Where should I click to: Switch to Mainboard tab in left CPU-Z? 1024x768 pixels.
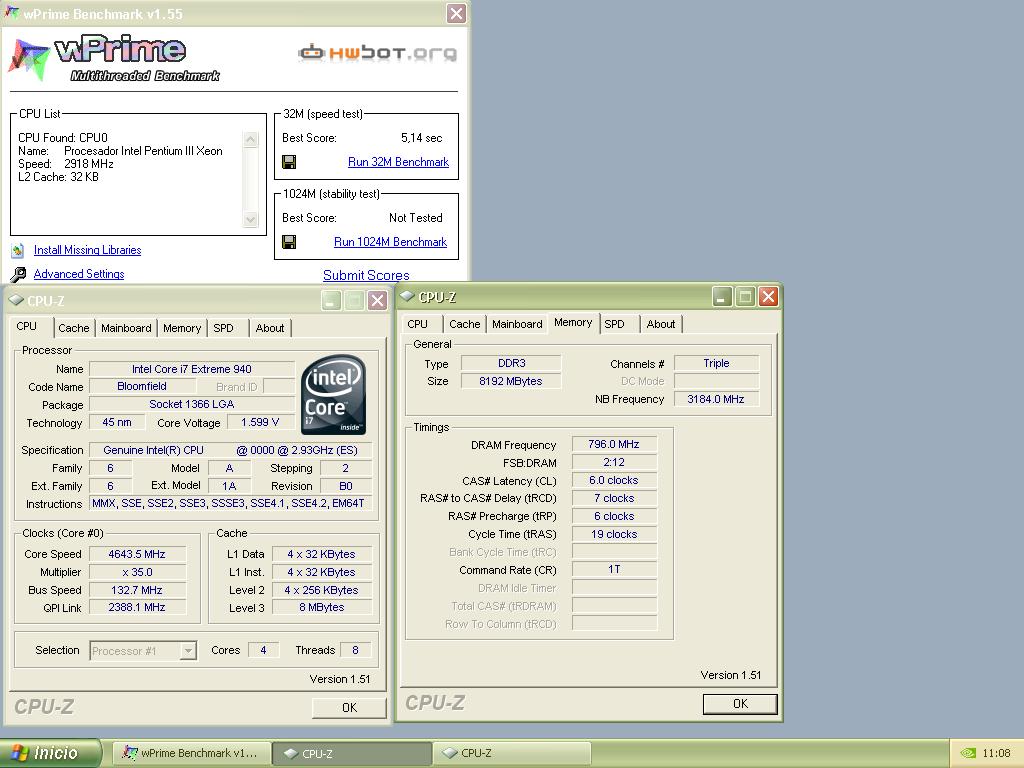pyautogui.click(x=126, y=328)
